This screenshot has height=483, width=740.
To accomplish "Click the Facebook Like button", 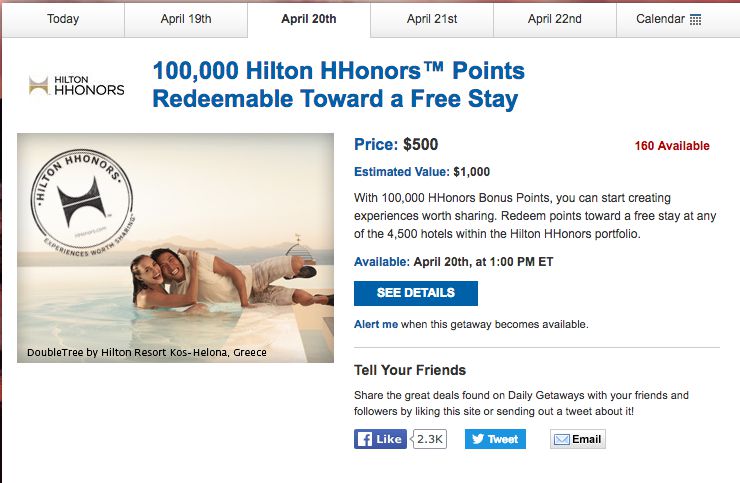I will pyautogui.click(x=380, y=439).
